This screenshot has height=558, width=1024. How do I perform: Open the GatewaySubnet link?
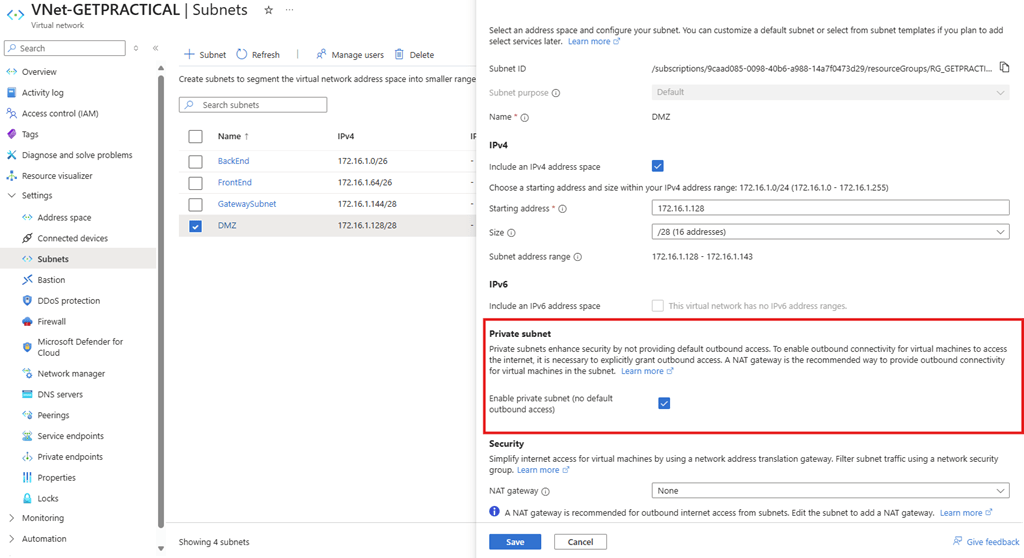247,204
